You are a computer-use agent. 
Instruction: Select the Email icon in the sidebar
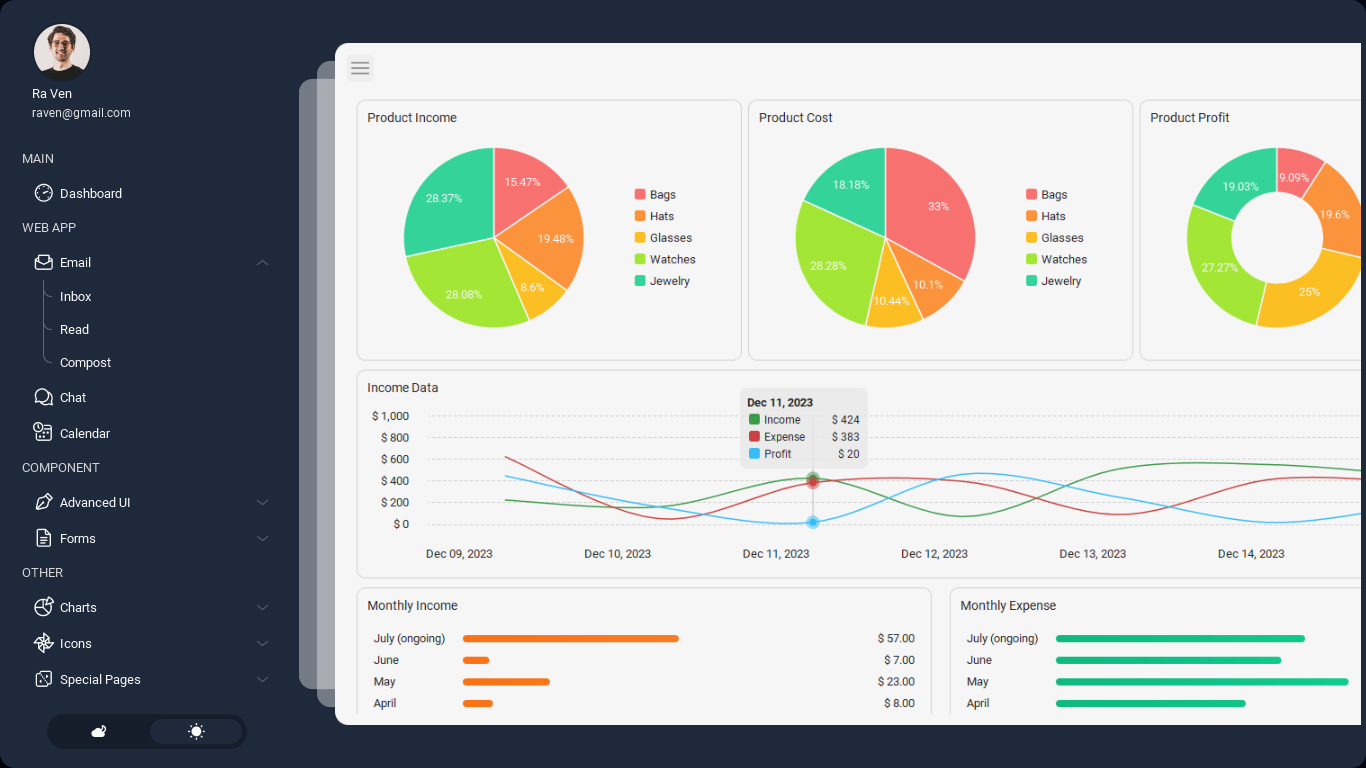tap(44, 262)
